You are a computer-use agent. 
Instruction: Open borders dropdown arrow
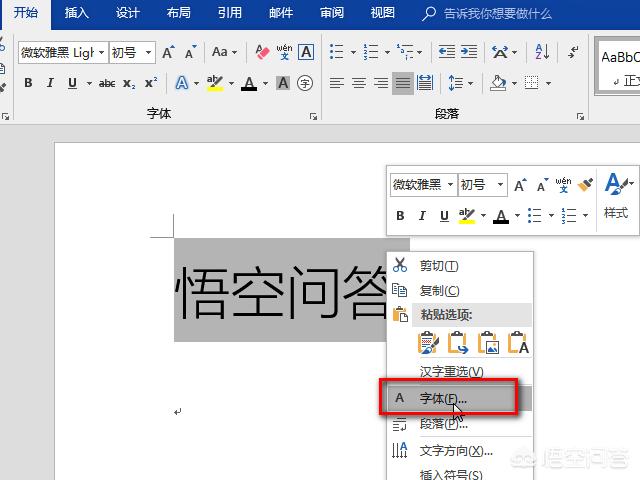point(549,83)
